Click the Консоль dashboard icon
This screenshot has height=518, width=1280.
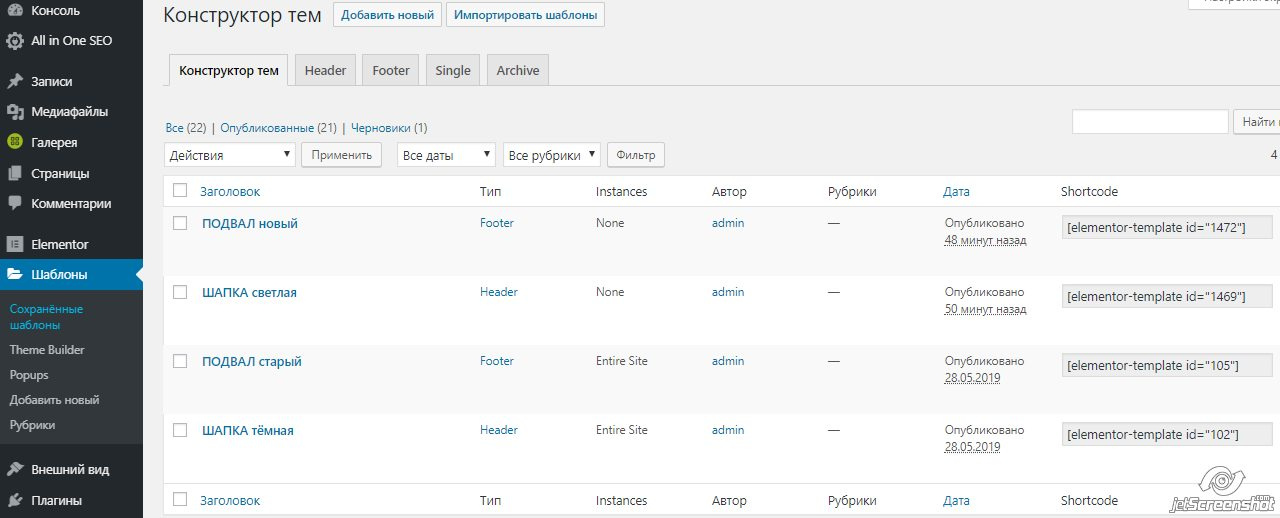(x=15, y=11)
